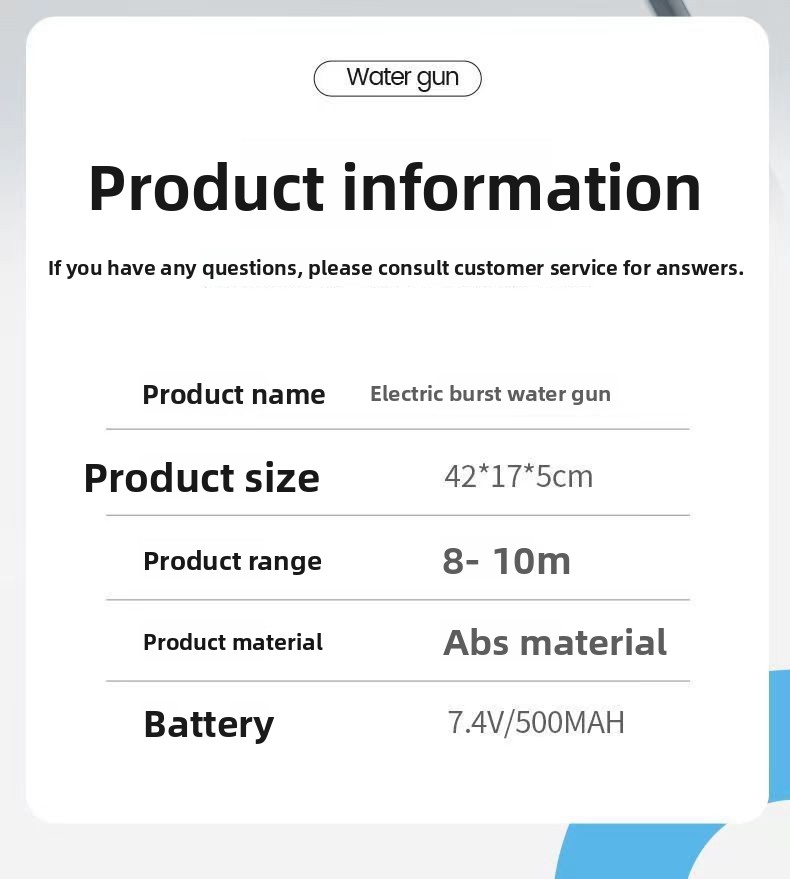Click the "Abs material" value

tap(555, 642)
